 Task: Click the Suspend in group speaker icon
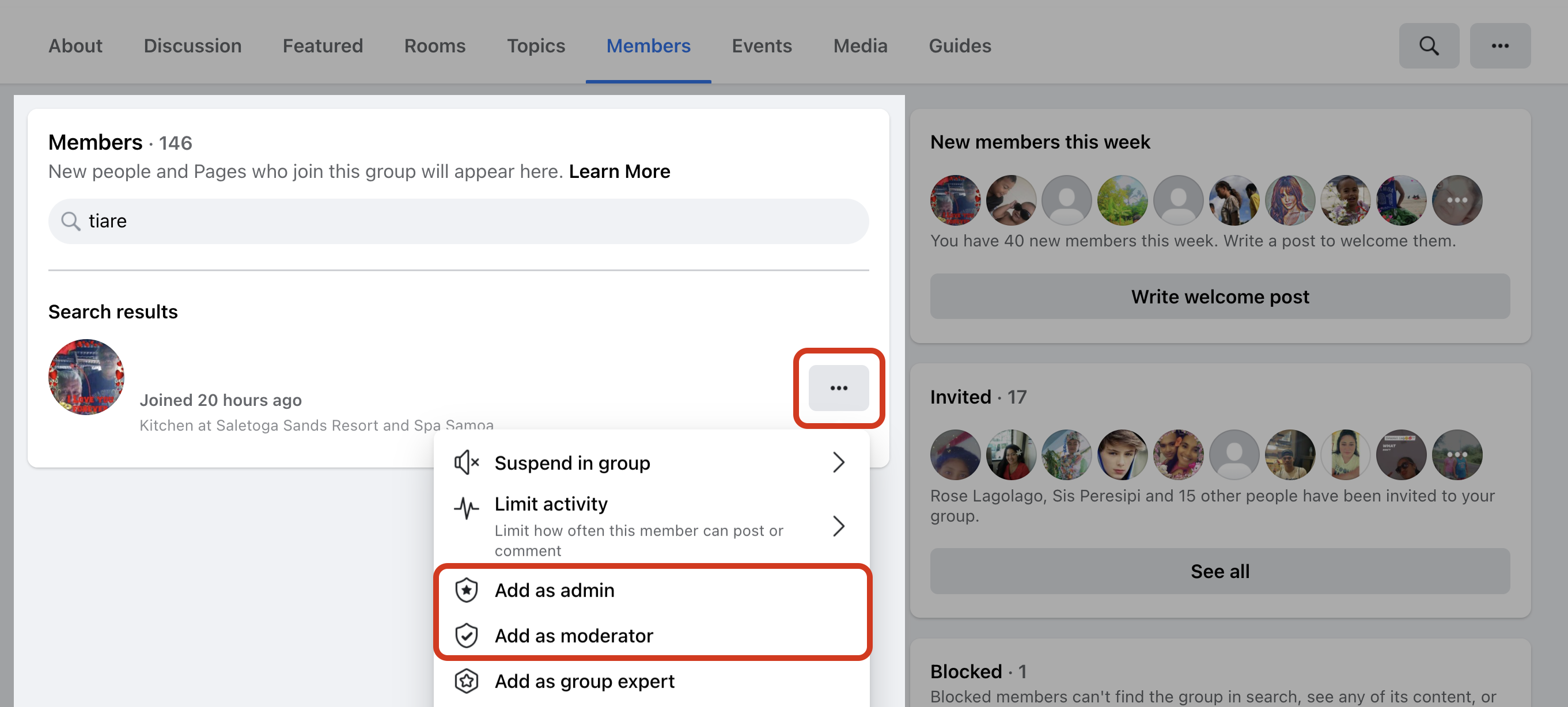point(466,462)
